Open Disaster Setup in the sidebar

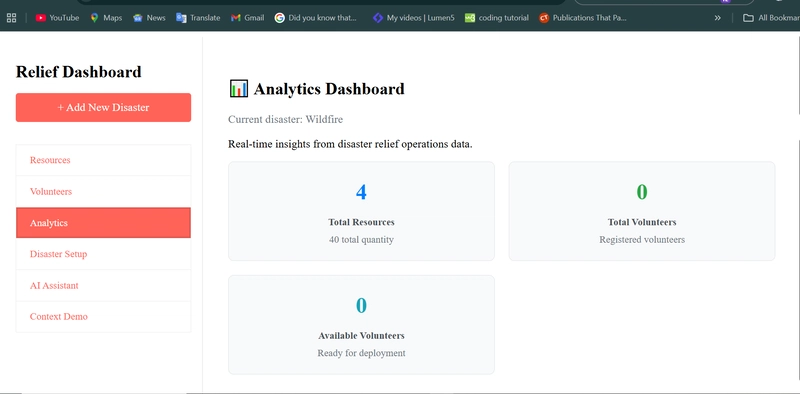coord(104,254)
